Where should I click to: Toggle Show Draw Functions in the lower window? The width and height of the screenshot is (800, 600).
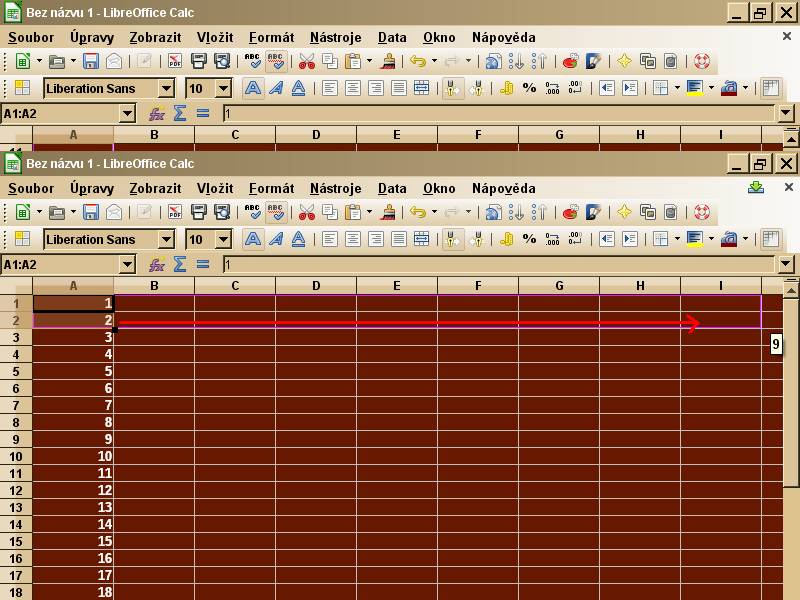[593, 212]
